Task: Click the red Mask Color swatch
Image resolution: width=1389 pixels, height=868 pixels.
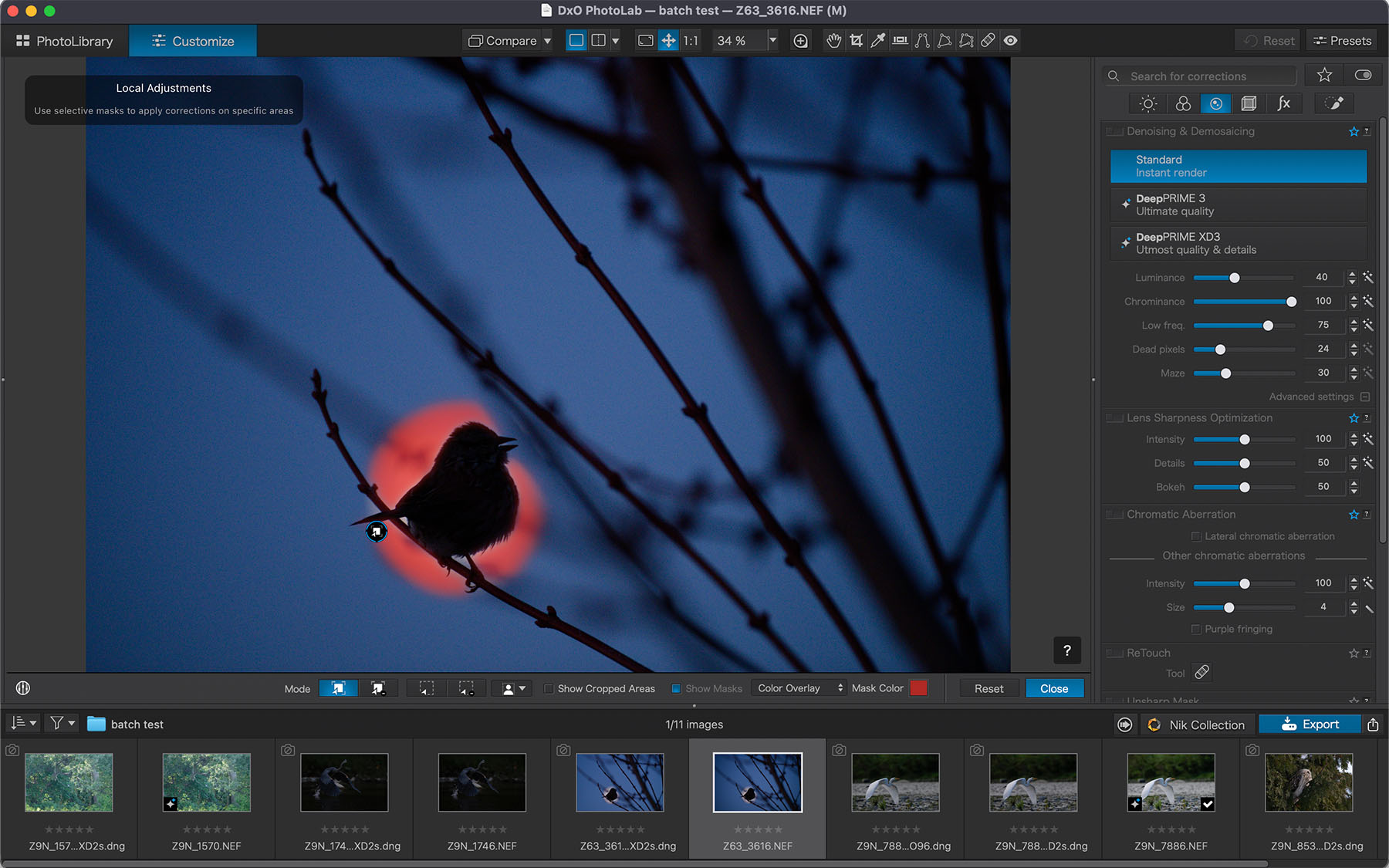Action: 918,688
